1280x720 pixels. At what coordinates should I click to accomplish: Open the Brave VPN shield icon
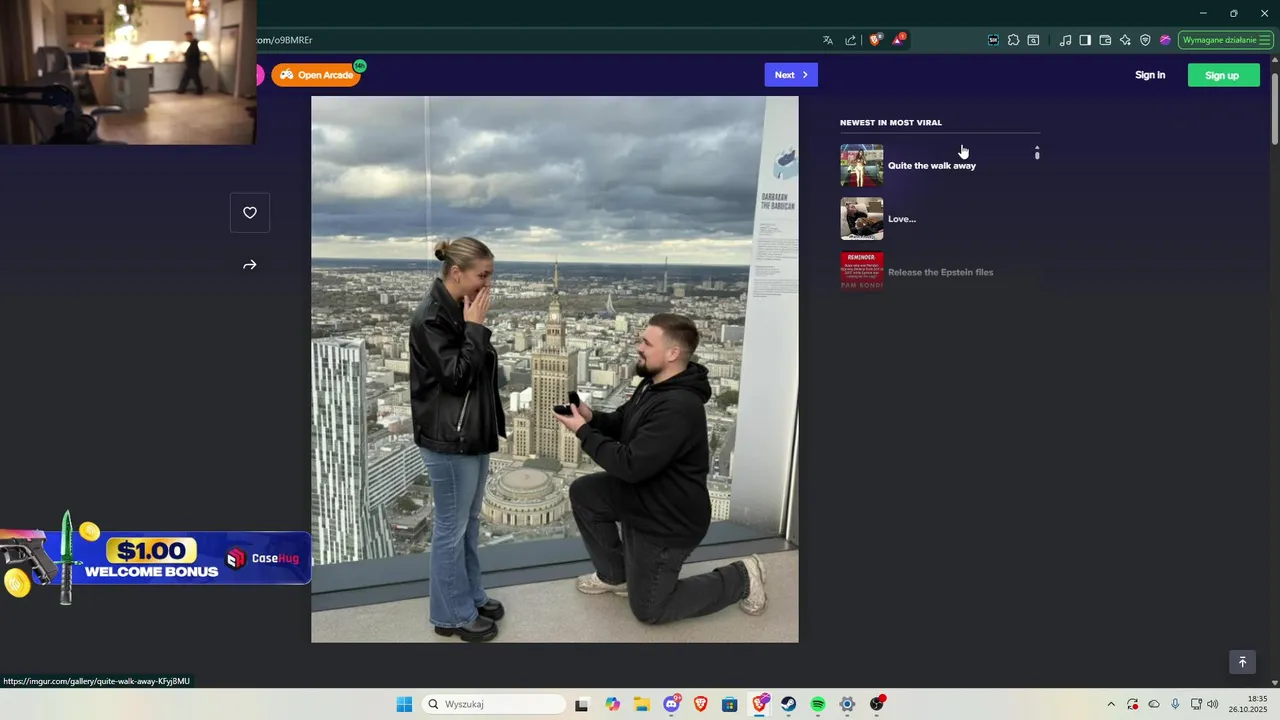click(x=1145, y=40)
